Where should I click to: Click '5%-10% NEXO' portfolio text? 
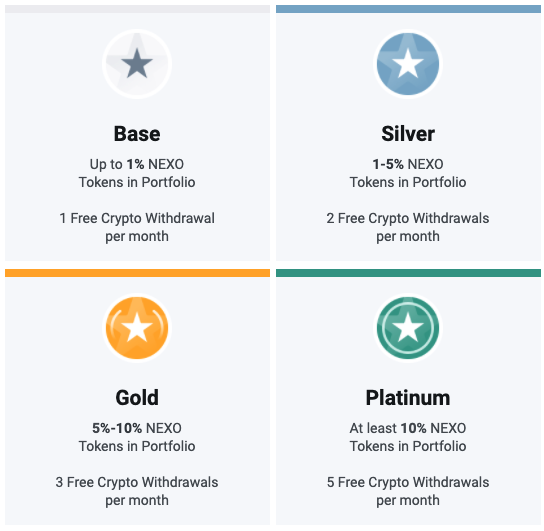pyautogui.click(x=137, y=428)
